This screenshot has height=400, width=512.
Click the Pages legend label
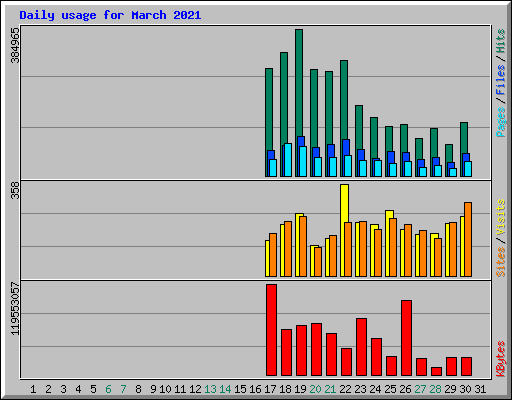(x=500, y=122)
